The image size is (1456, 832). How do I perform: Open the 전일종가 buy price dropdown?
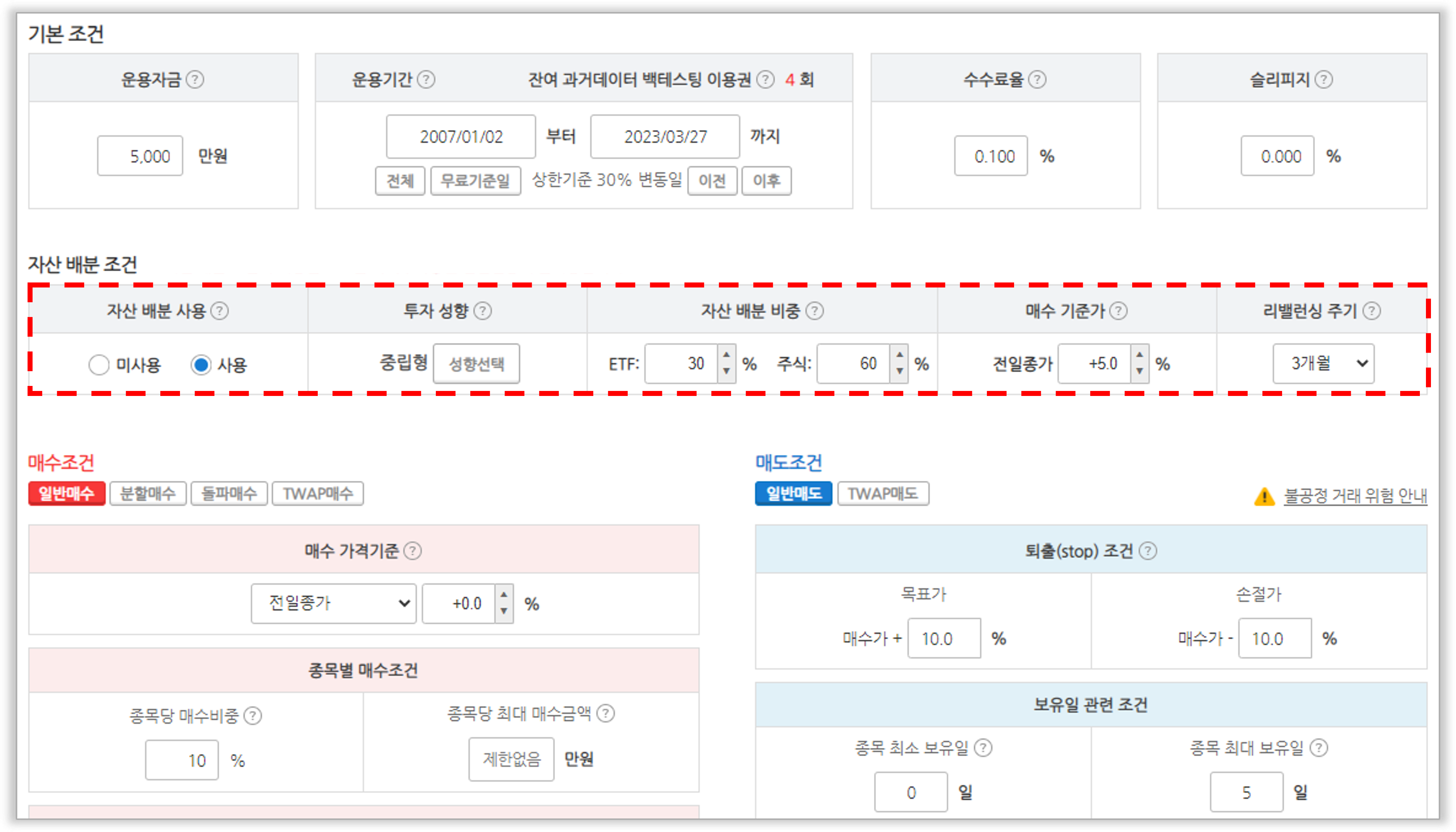tap(333, 604)
